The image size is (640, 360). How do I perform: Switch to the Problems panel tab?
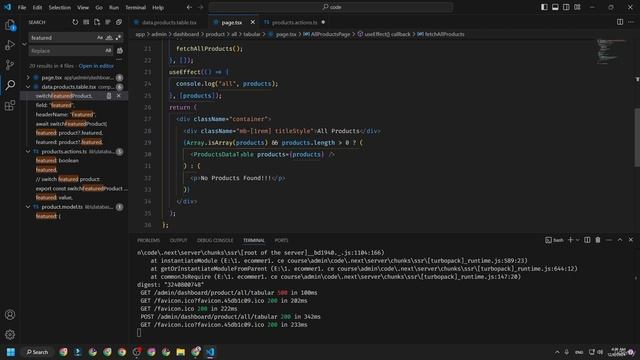pyautogui.click(x=149, y=240)
